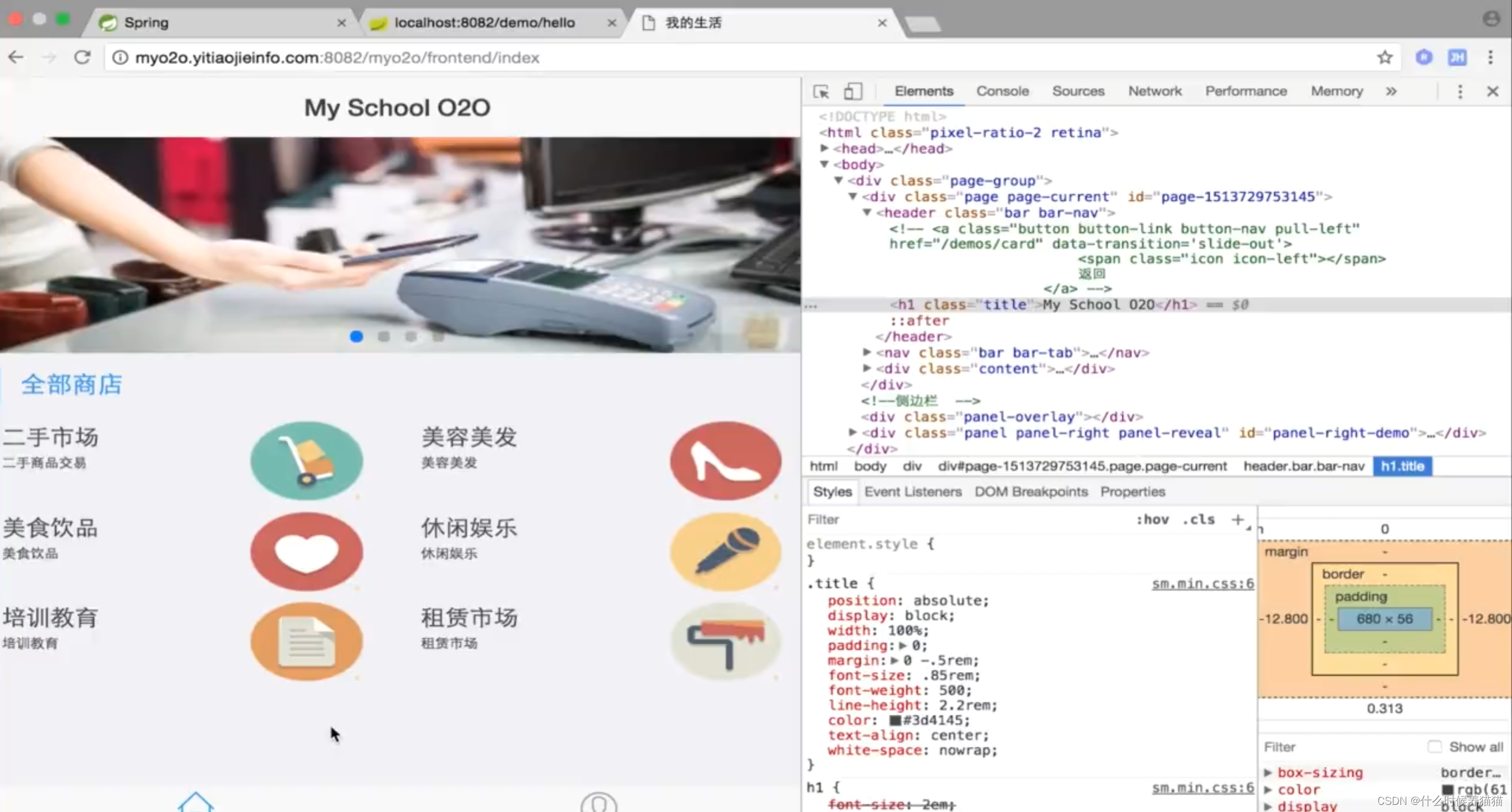1512x812 pixels.
Task: Click the browser reload icon
Action: [x=82, y=58]
